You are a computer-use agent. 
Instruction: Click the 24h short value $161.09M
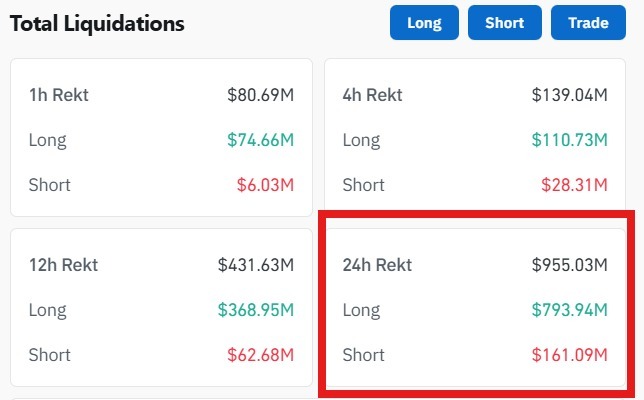(x=569, y=355)
